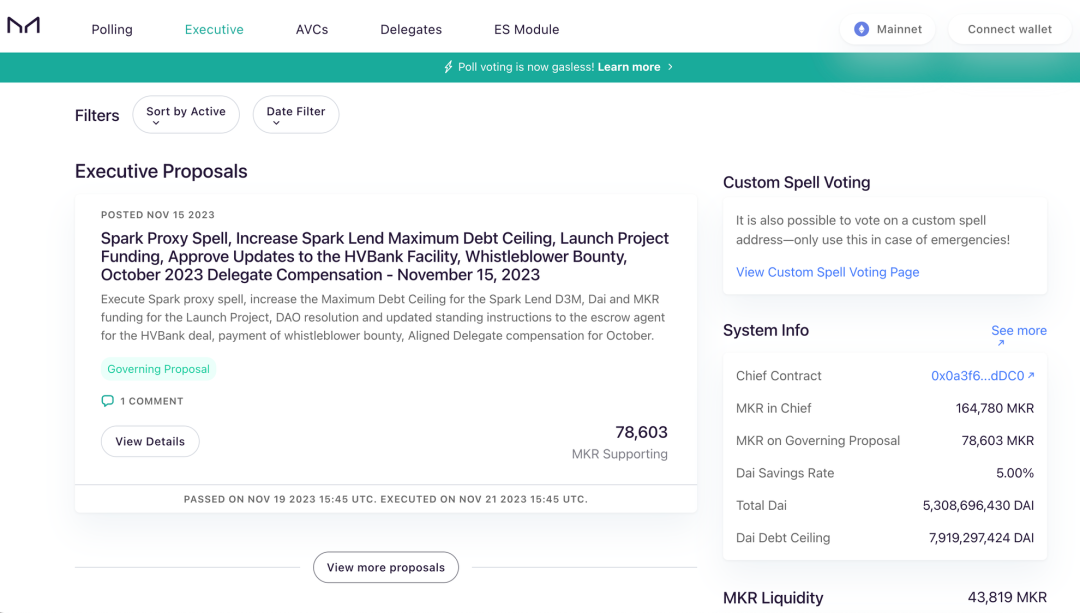
Task: Open the Sort by Active dropdown
Action: 186,114
